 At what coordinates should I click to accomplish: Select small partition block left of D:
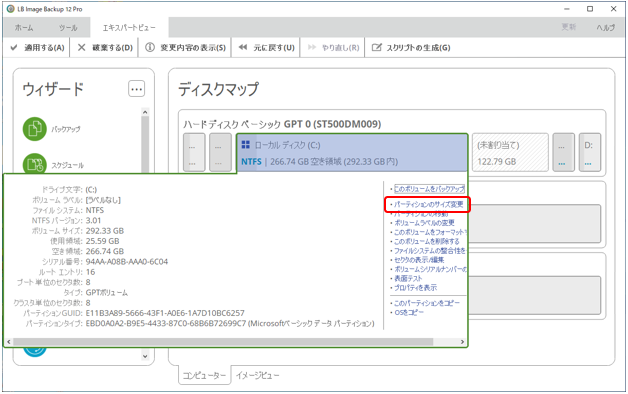tap(564, 153)
